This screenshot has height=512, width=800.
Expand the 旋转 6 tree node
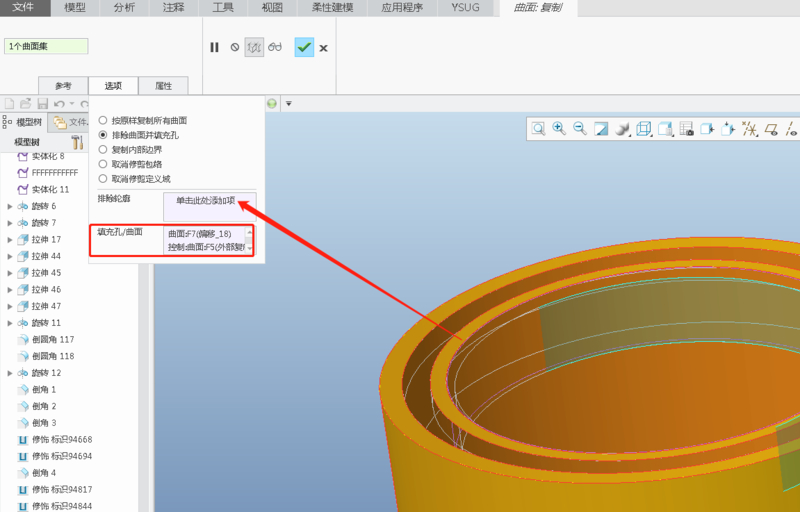coord(10,206)
